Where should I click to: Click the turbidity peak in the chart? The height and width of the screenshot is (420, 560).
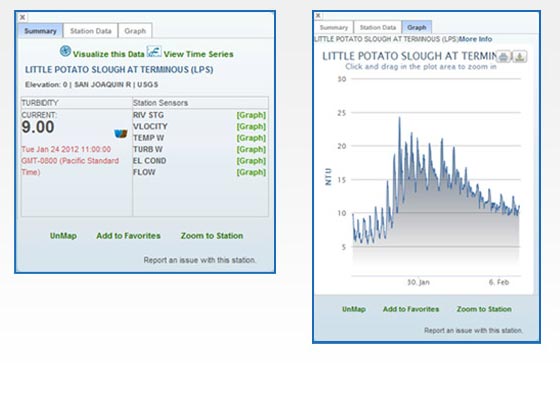(x=399, y=118)
